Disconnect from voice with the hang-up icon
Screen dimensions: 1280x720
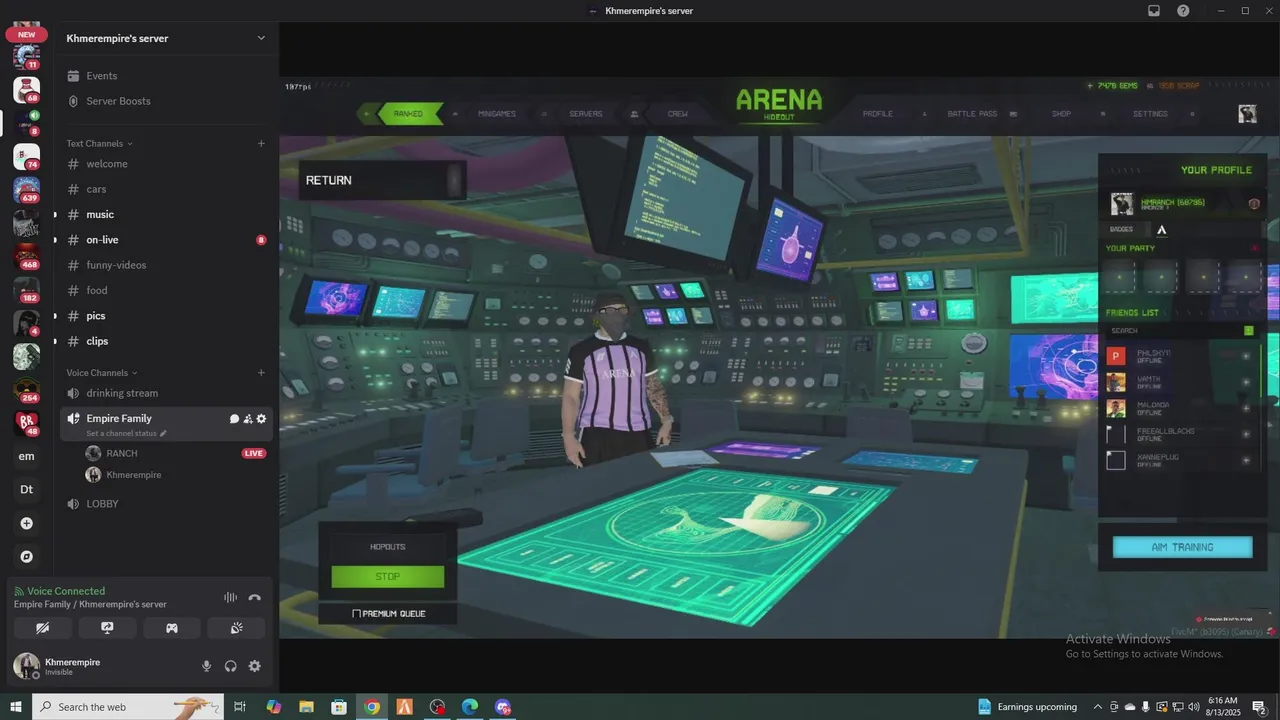point(255,597)
